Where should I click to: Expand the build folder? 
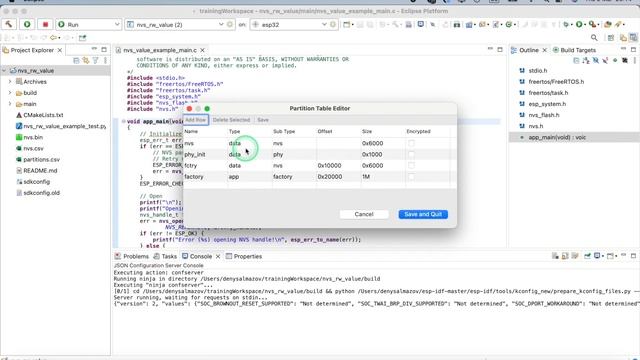coord(10,93)
